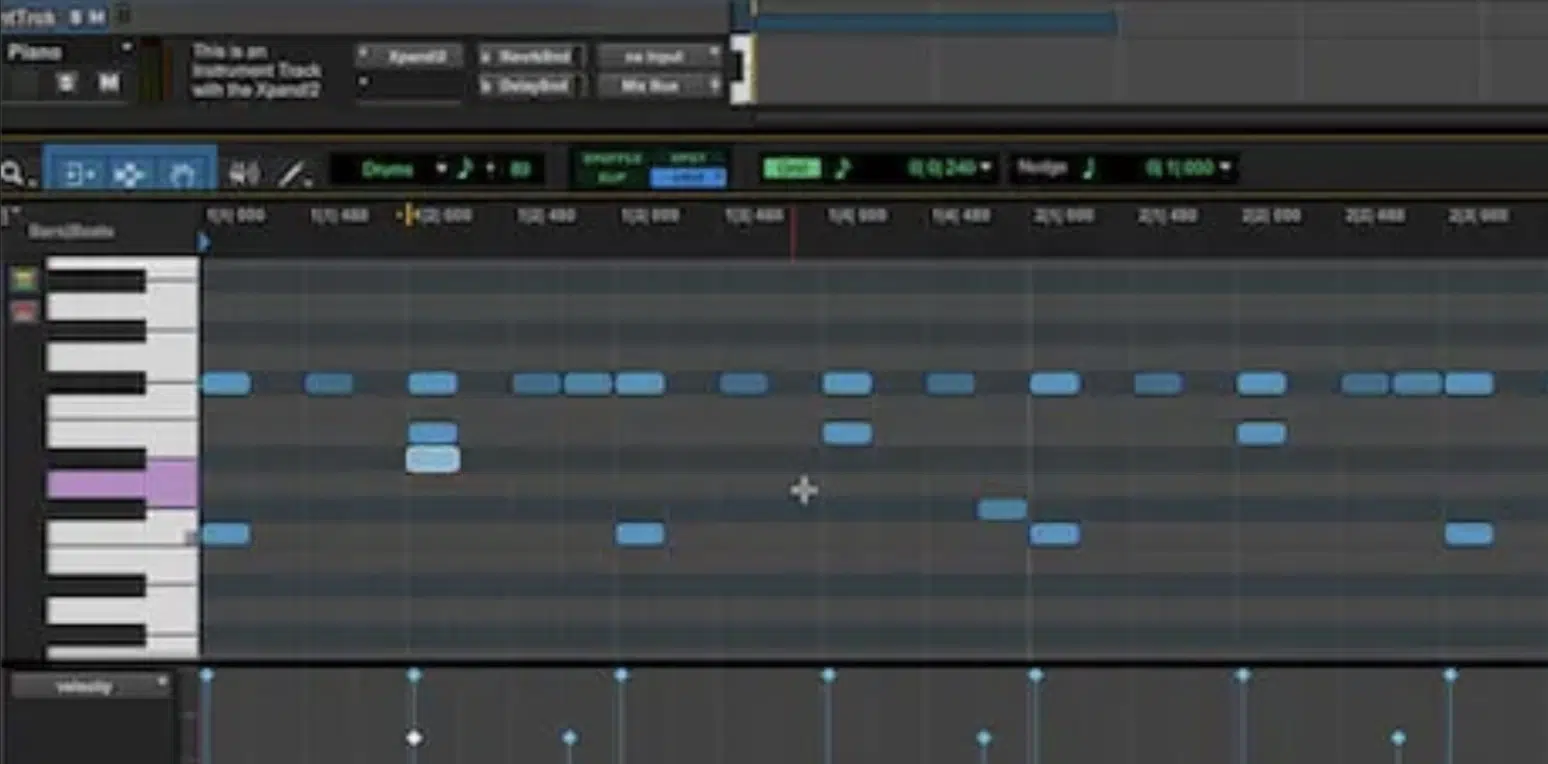
Task: Open the Mix Bus output selector
Action: (x=659, y=86)
